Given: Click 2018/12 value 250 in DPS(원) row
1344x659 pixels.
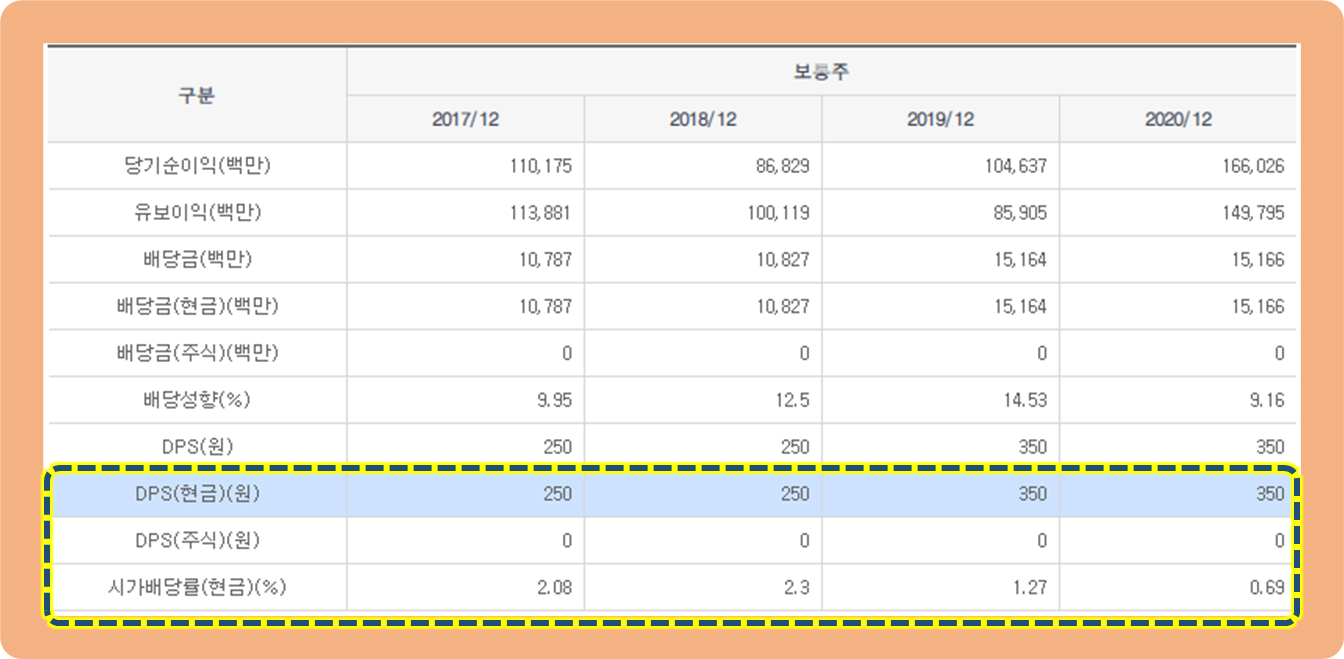Looking at the screenshot, I should tap(795, 447).
